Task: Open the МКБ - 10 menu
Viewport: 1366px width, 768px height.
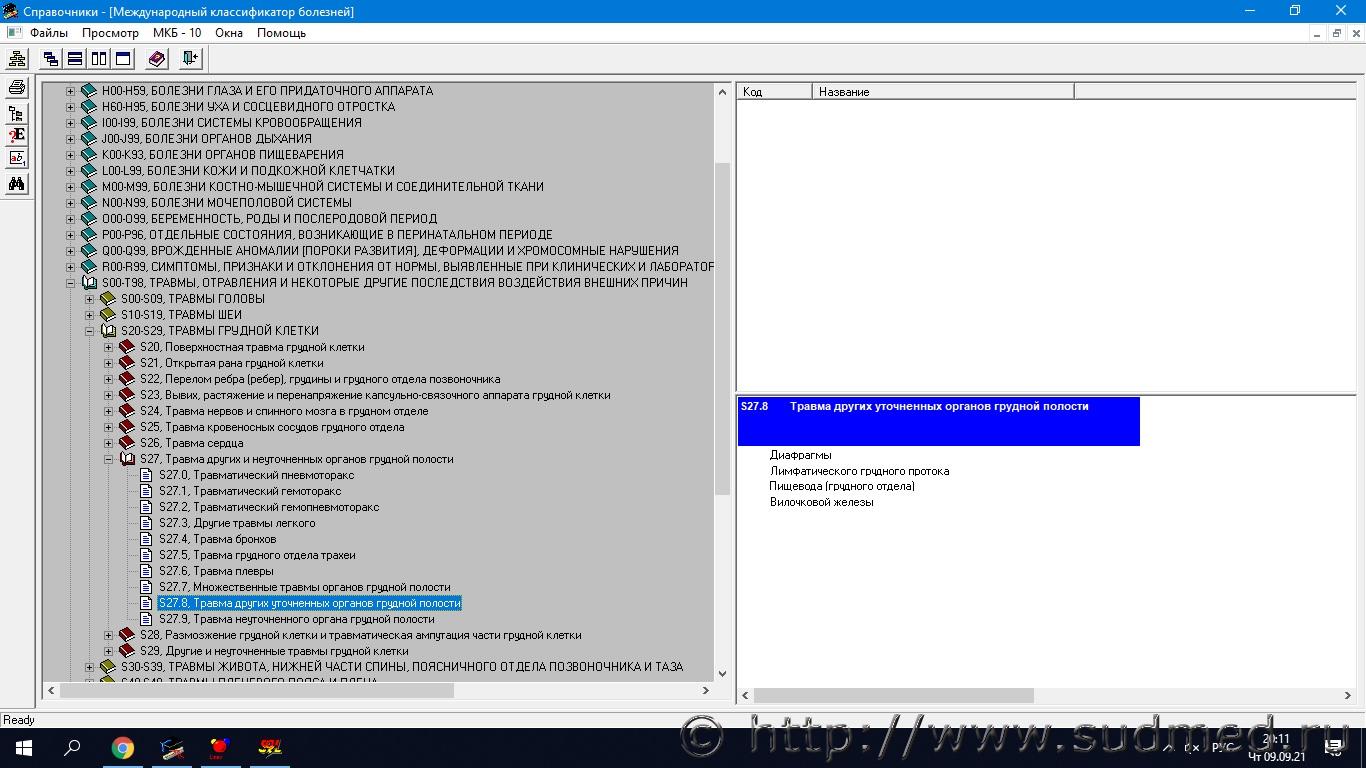Action: [x=176, y=33]
